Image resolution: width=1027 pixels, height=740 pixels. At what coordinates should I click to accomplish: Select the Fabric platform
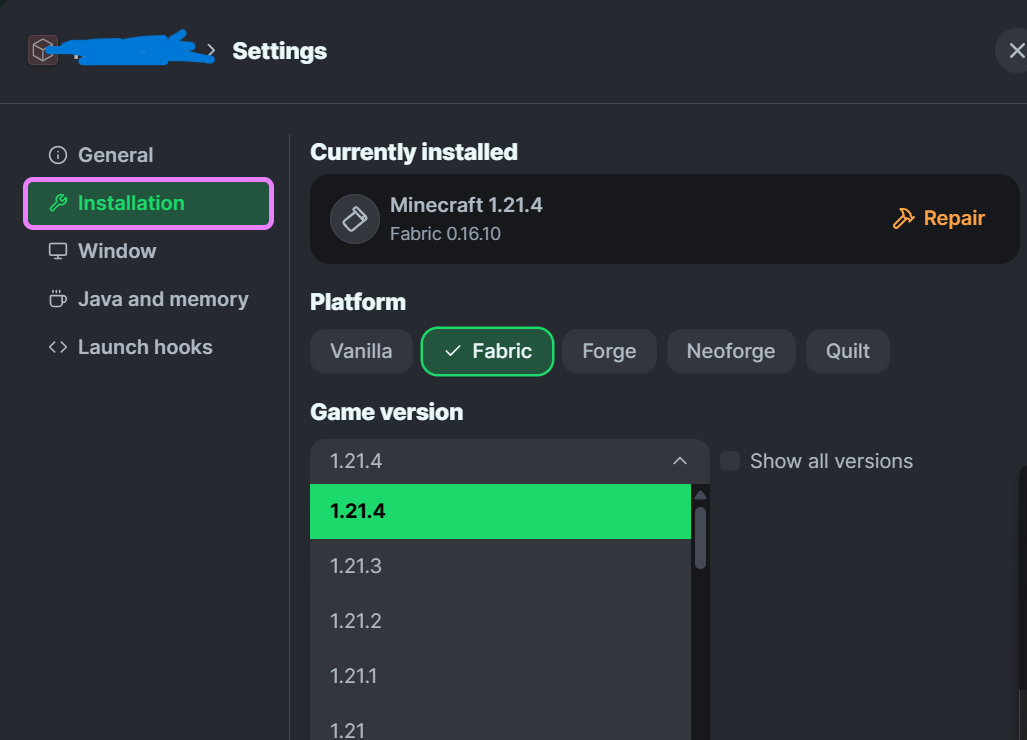click(x=487, y=352)
